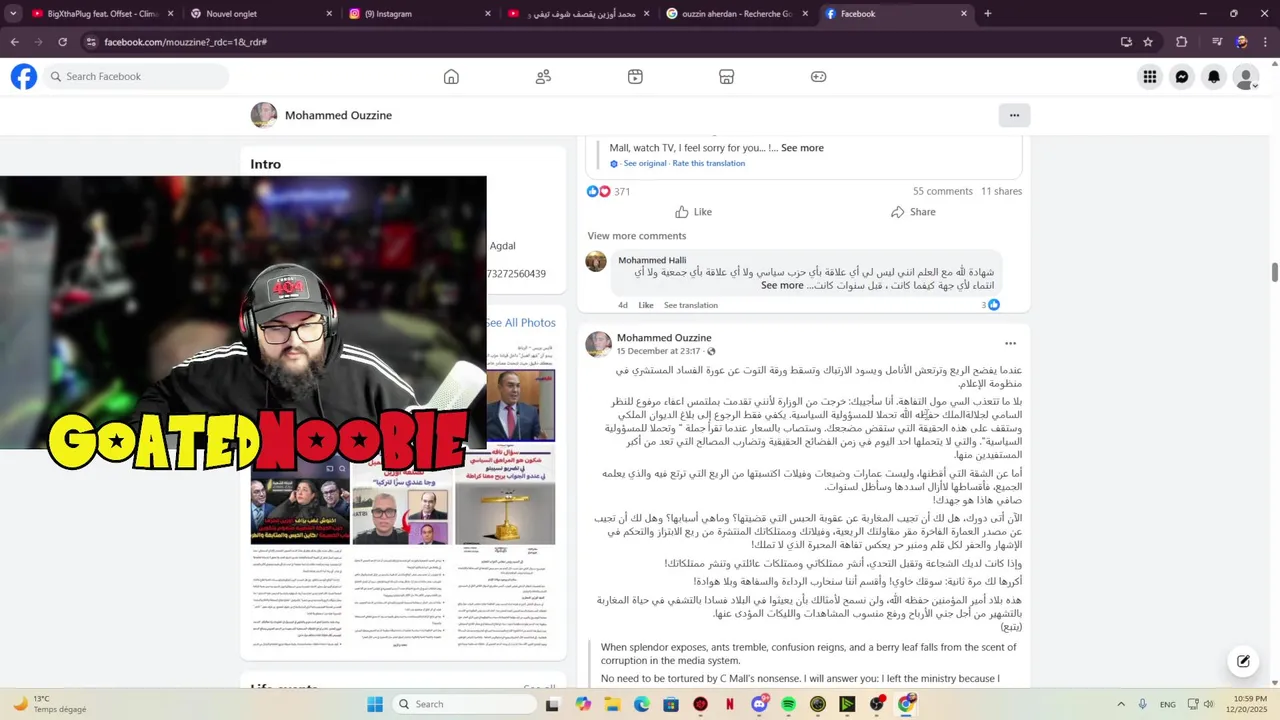Go back to previous page

[14, 42]
